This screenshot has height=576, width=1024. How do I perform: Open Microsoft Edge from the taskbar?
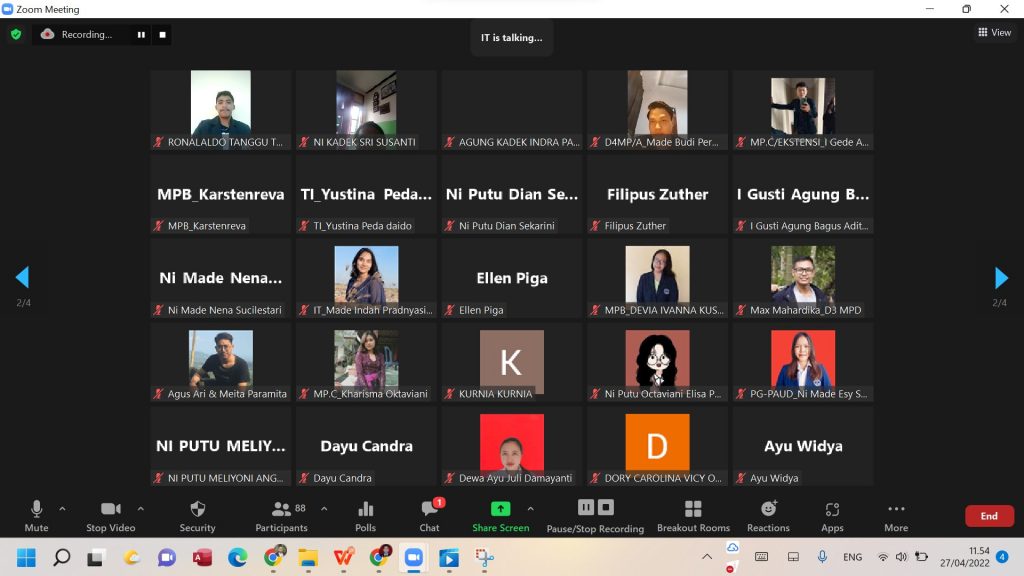237,557
